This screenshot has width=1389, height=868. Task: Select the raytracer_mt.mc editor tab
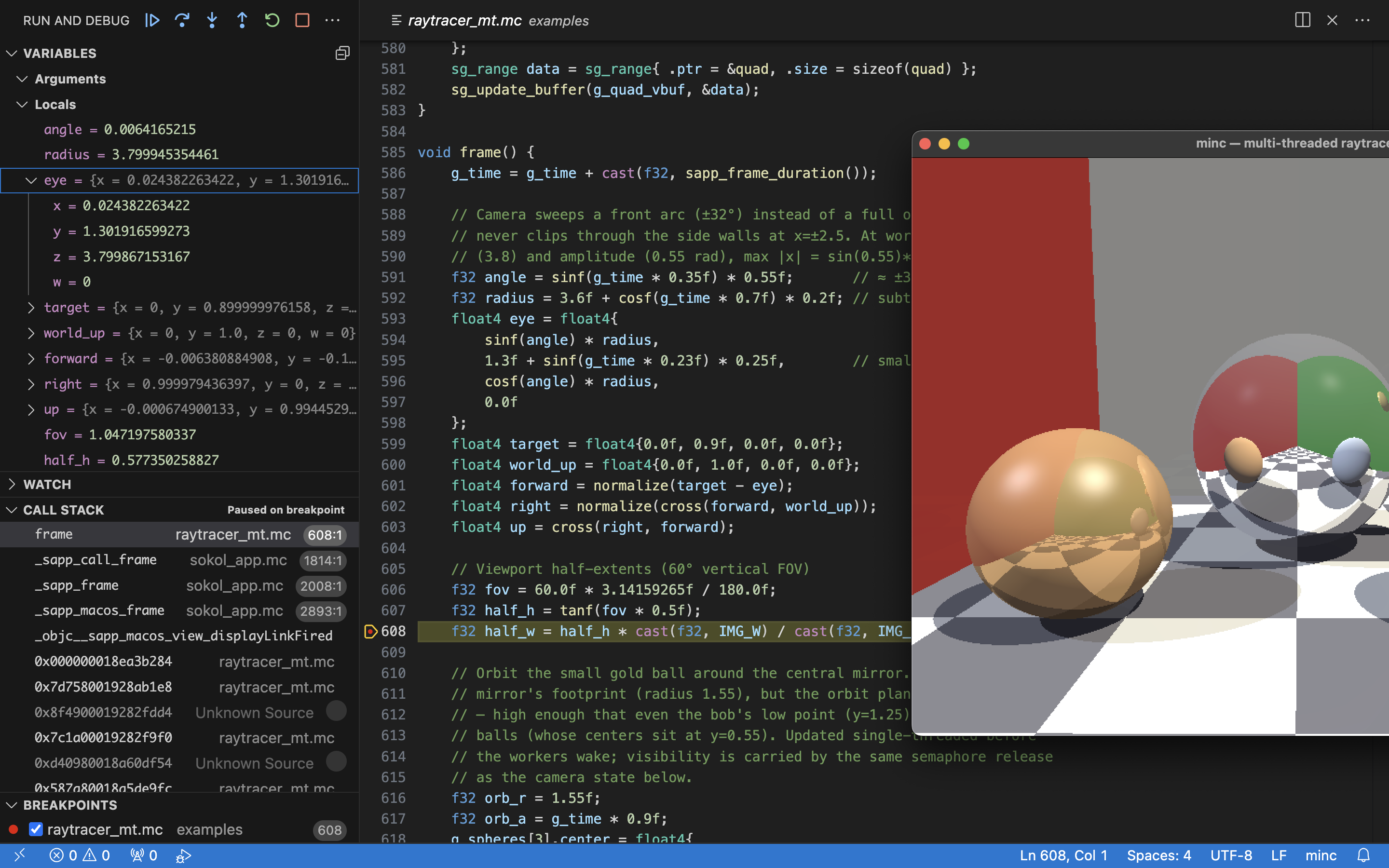[491, 21]
